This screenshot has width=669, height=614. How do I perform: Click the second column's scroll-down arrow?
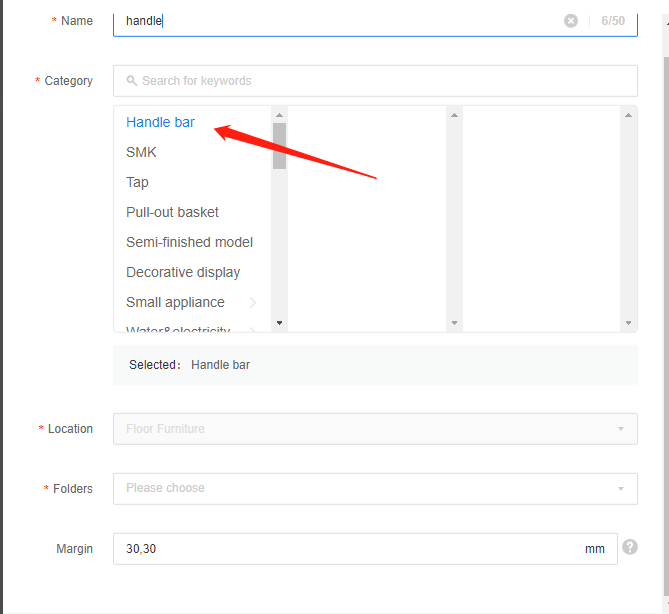click(454, 323)
